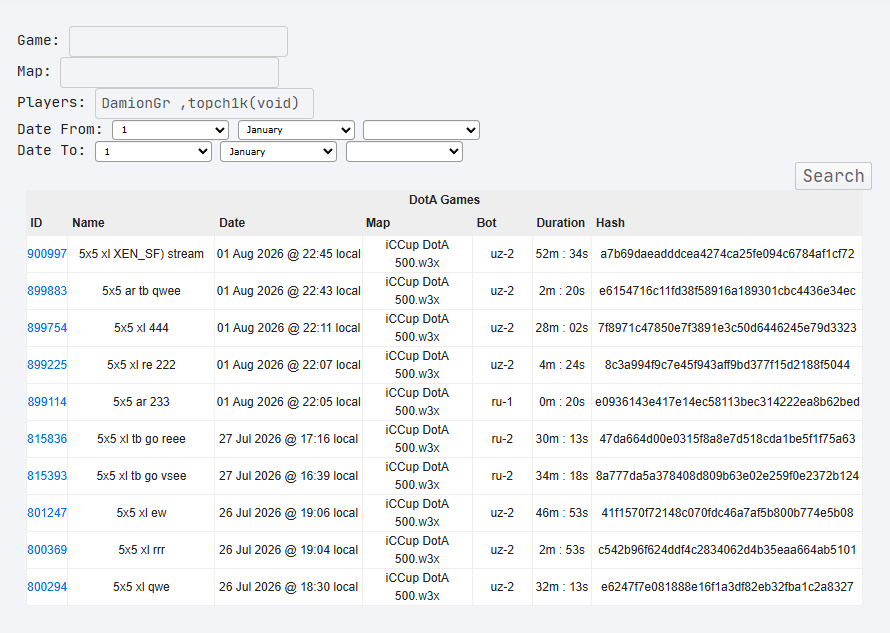Click hash starting e6154716c11fd38

727,291
